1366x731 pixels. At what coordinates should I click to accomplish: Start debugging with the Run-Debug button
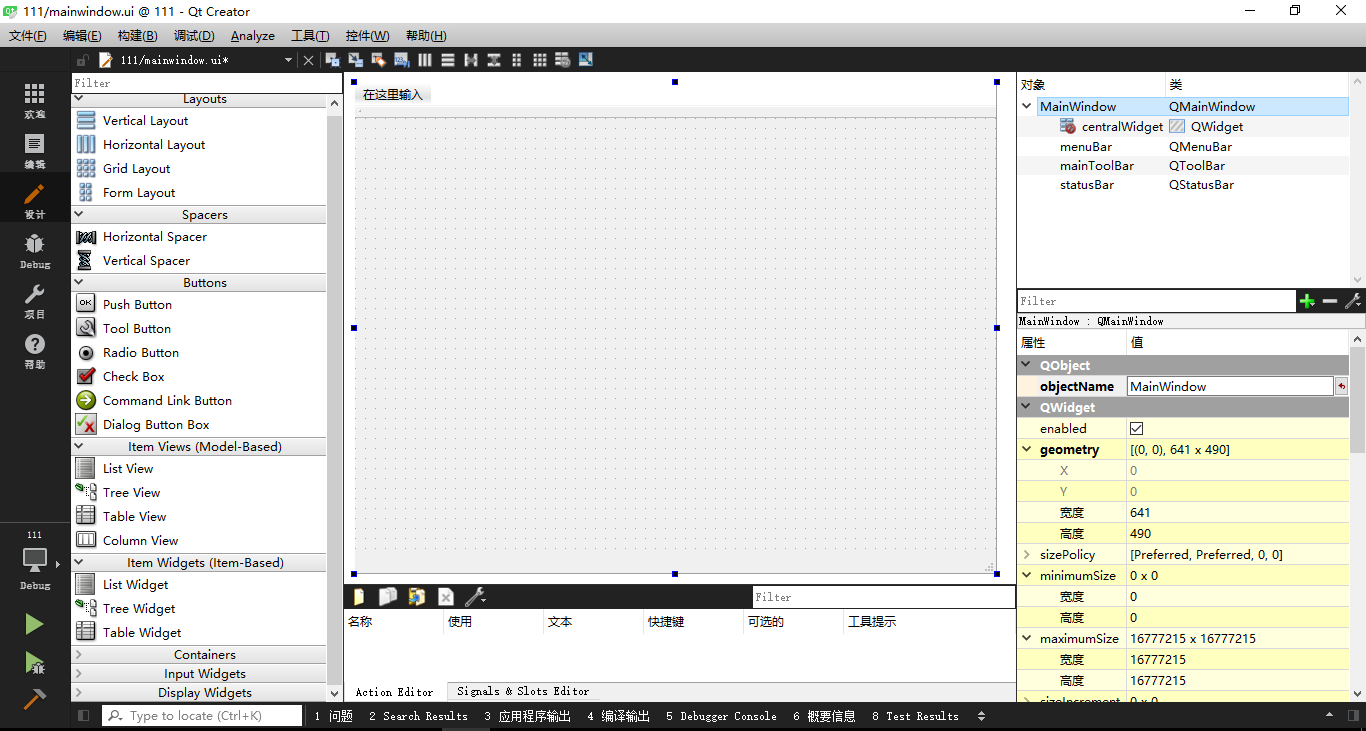click(34, 662)
